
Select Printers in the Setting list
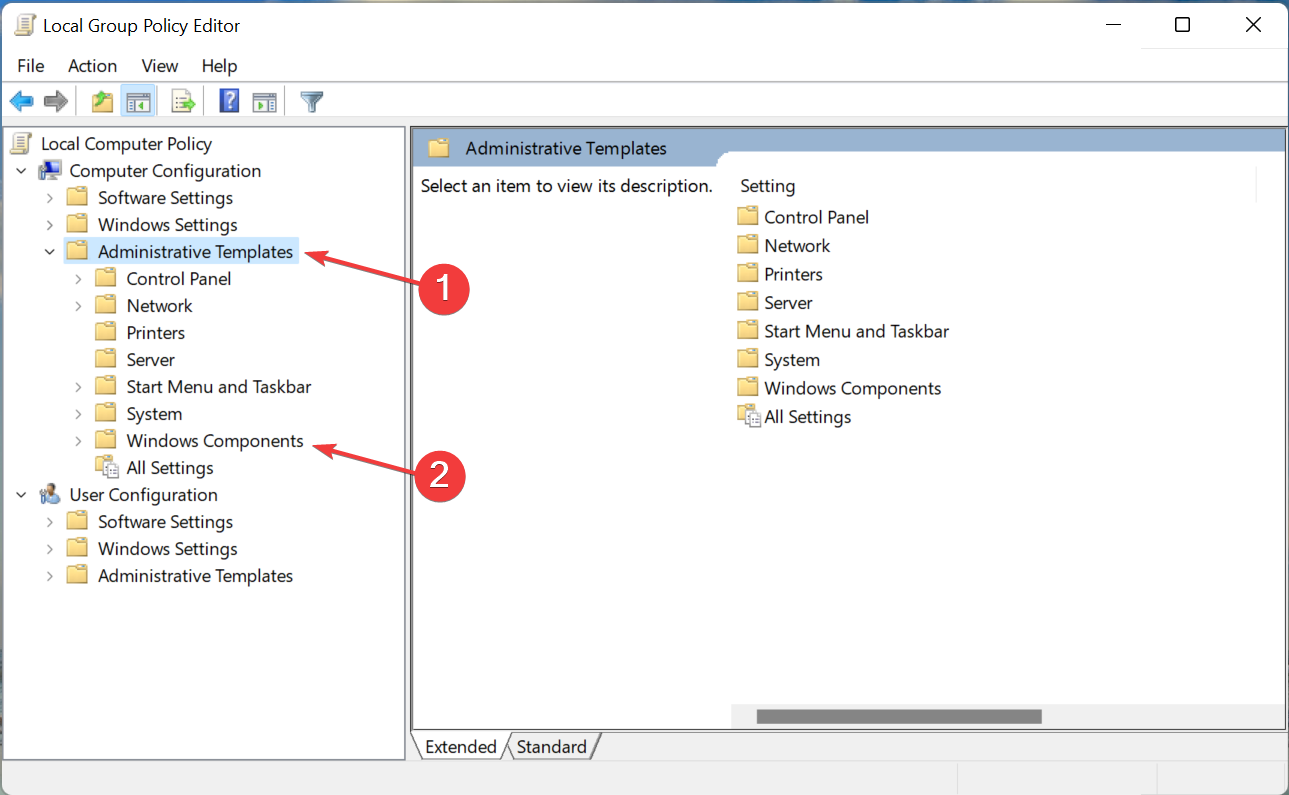click(x=793, y=274)
